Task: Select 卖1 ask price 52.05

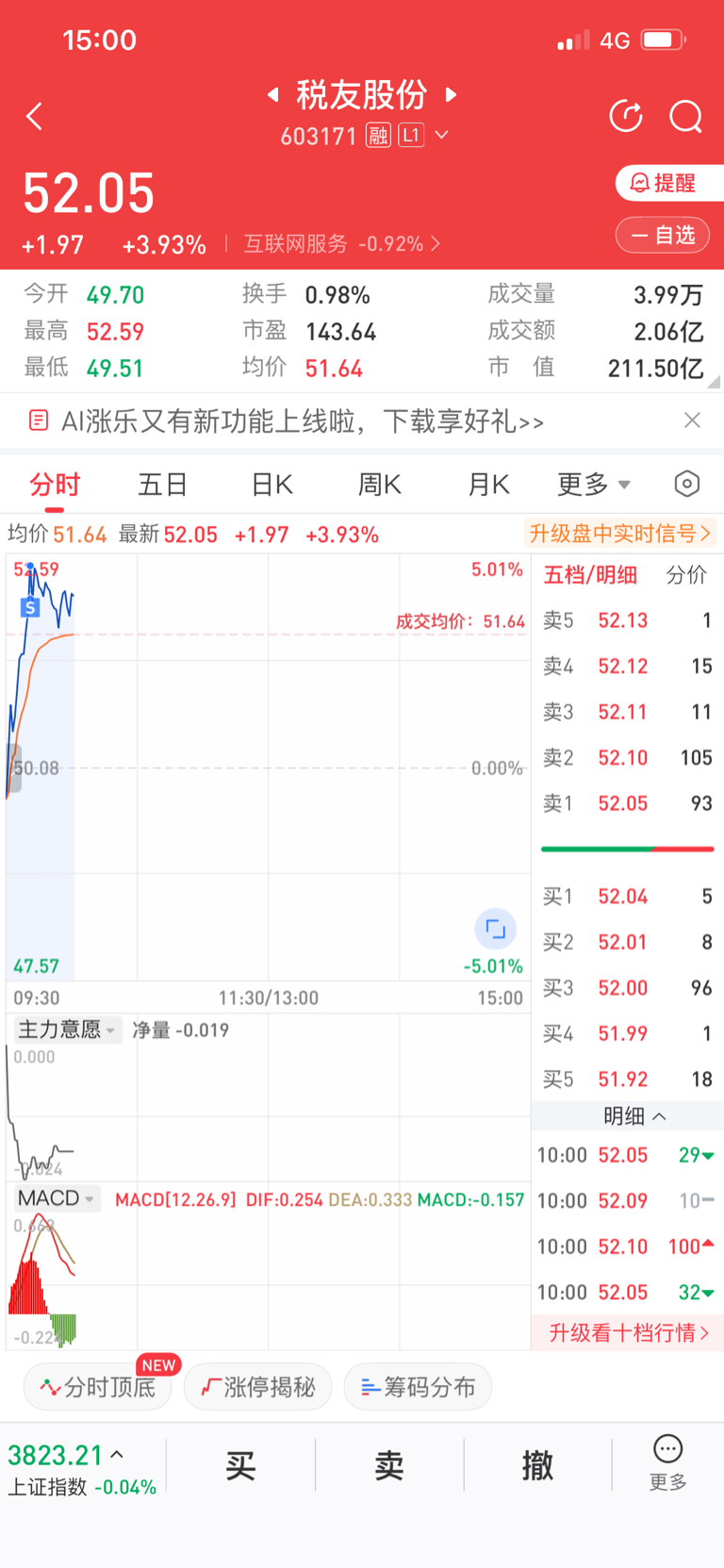Action: pos(623,803)
